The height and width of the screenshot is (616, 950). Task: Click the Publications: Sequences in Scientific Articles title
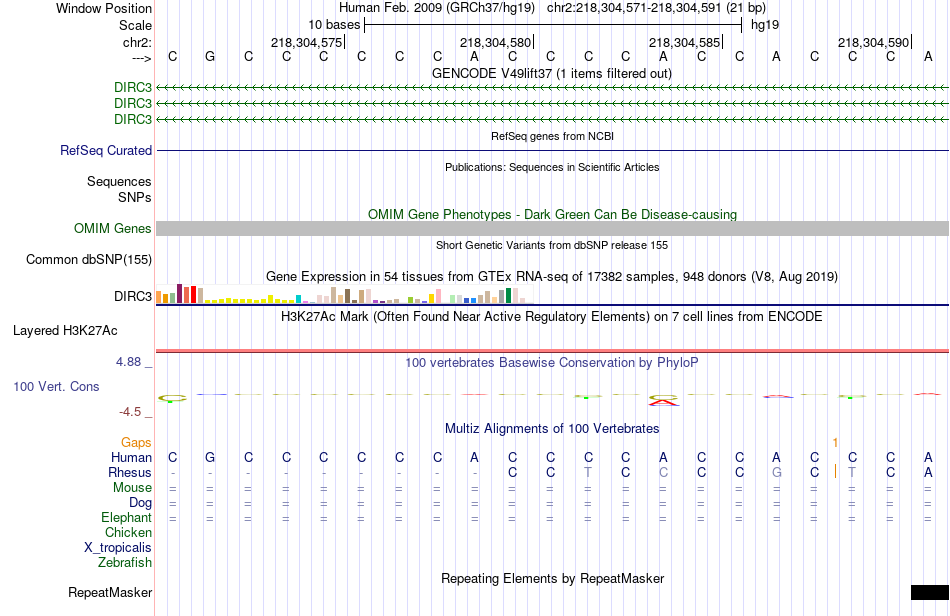coord(552,167)
